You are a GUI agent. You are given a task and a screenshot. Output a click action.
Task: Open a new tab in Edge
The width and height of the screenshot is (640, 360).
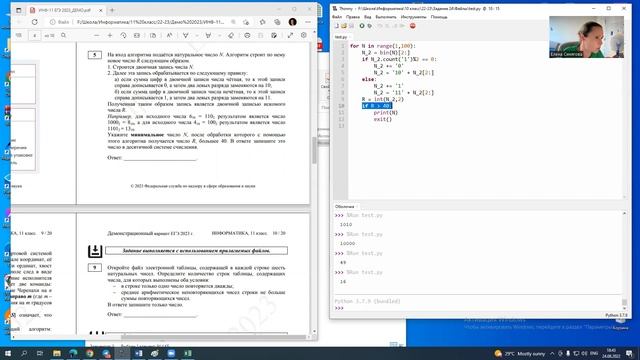coord(112,10)
